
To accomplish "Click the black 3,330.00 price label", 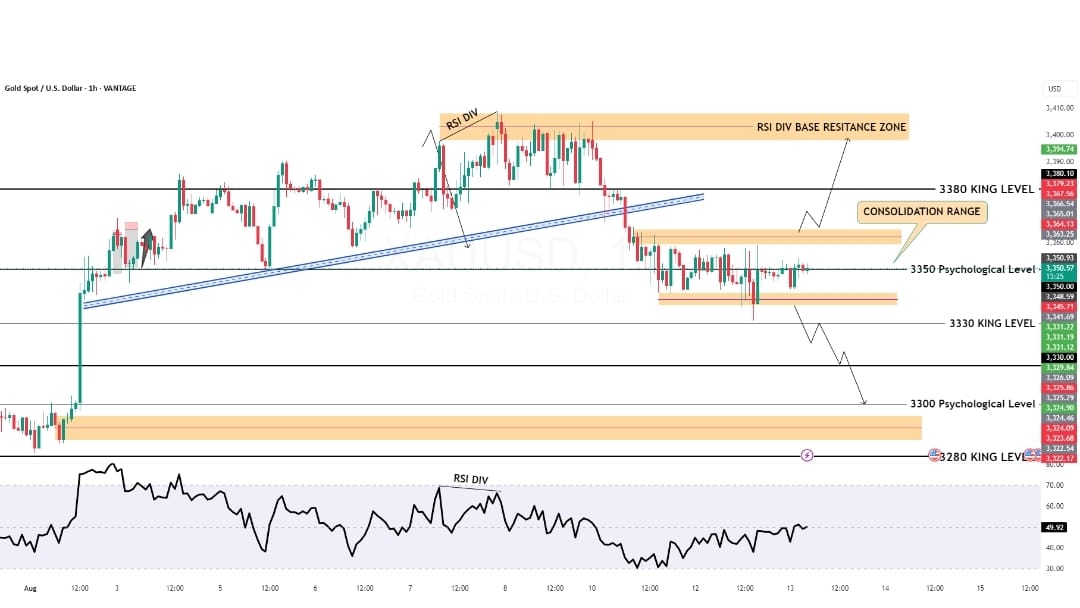I will click(1059, 358).
